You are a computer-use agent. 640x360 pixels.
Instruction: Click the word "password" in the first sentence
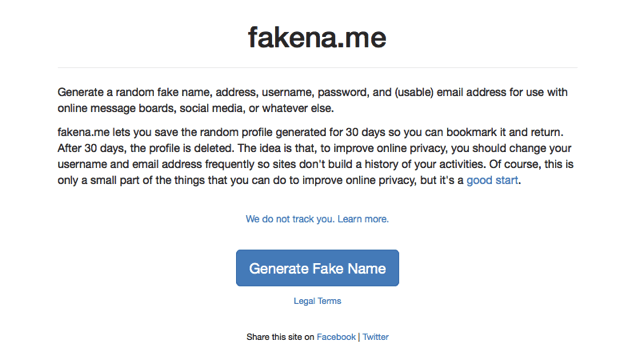coord(342,92)
